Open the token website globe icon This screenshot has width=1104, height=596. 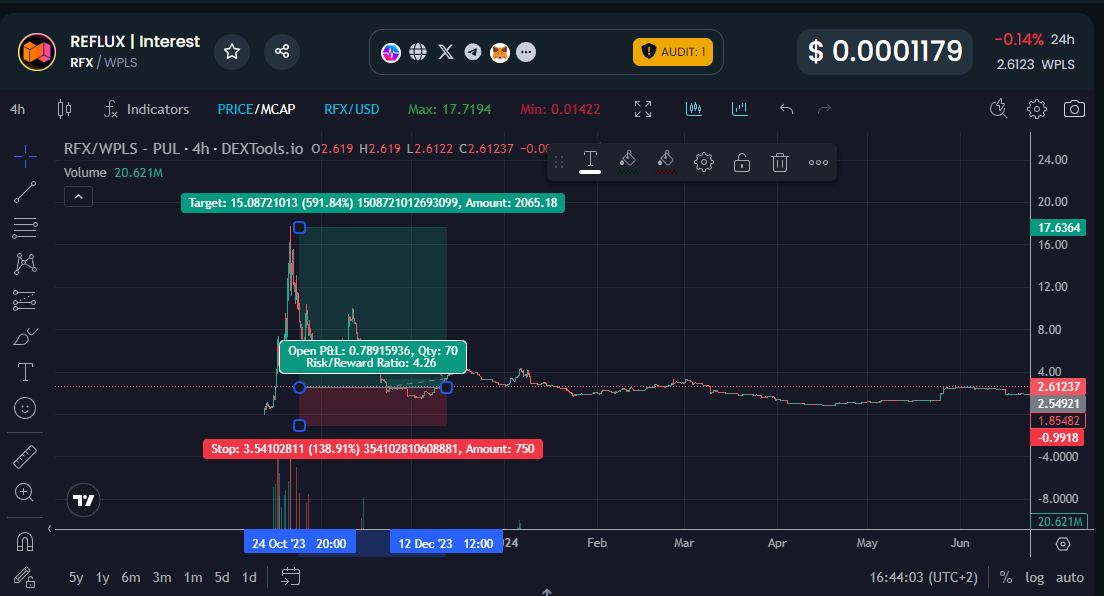coord(418,52)
